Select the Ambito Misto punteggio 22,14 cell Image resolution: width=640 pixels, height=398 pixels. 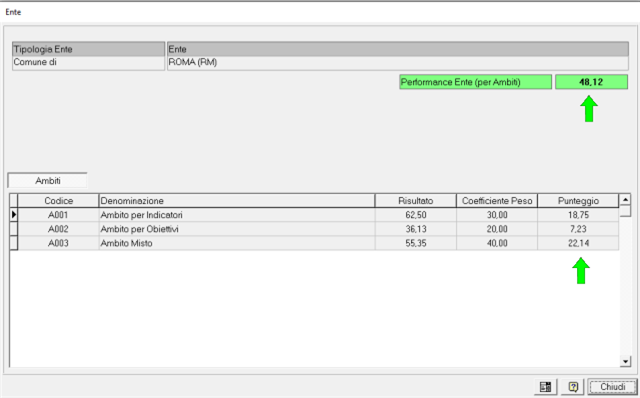(578, 243)
